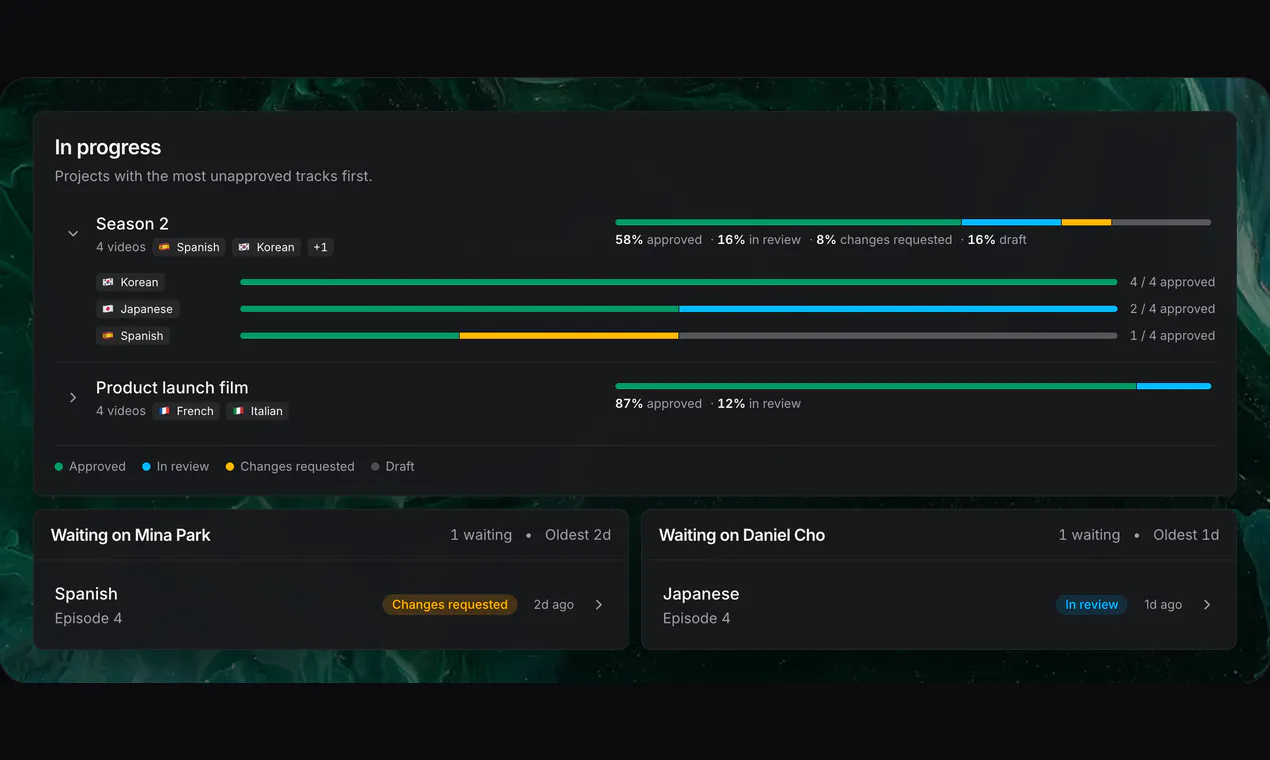Select the Spanish chip beside the 1 / 4 approved bar
1270x760 pixels.
(x=133, y=336)
